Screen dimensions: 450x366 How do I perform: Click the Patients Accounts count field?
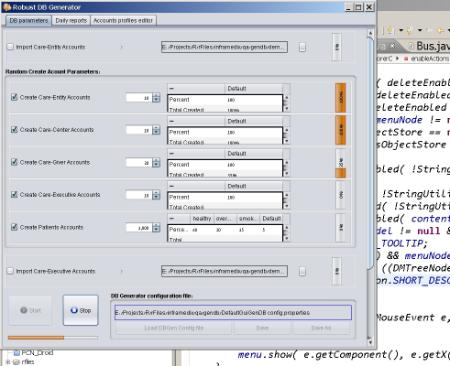point(139,228)
